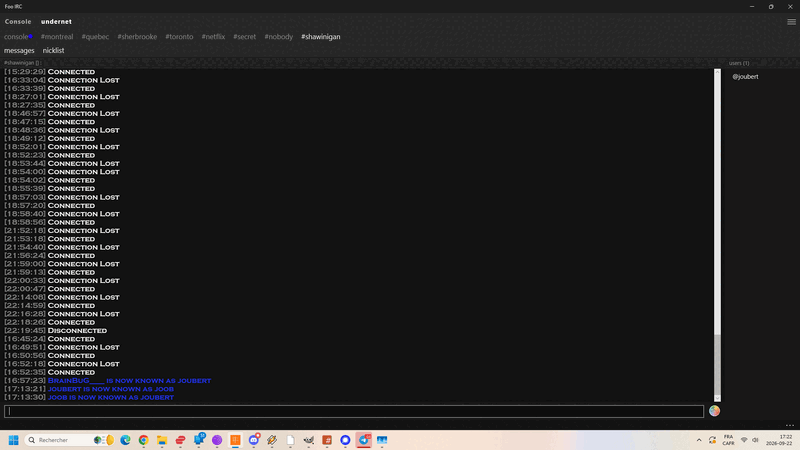Open Google Chrome from the taskbar

143,440
